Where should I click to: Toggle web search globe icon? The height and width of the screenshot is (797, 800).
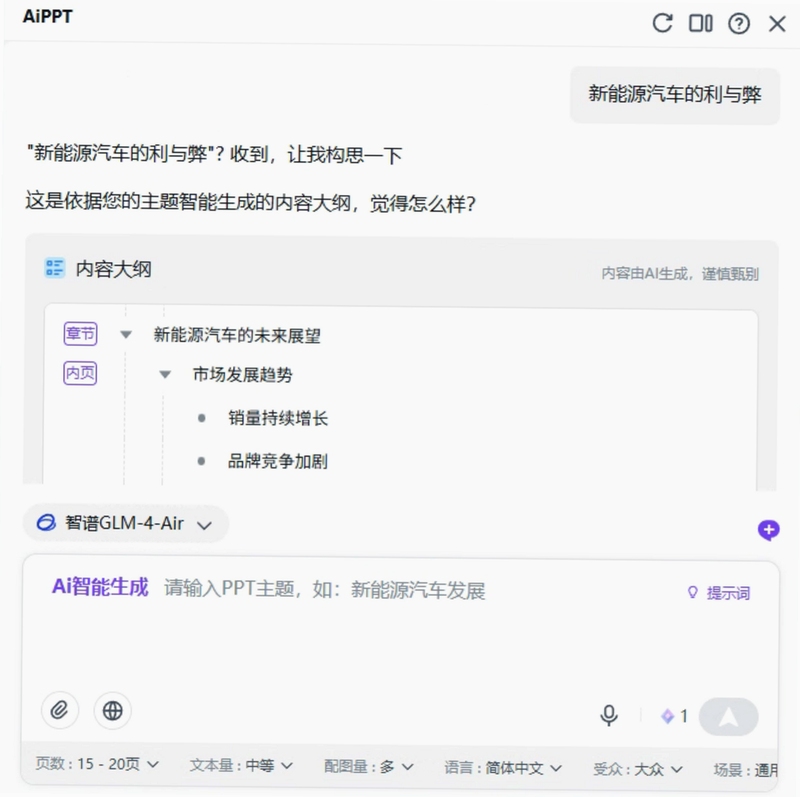[x=113, y=710]
